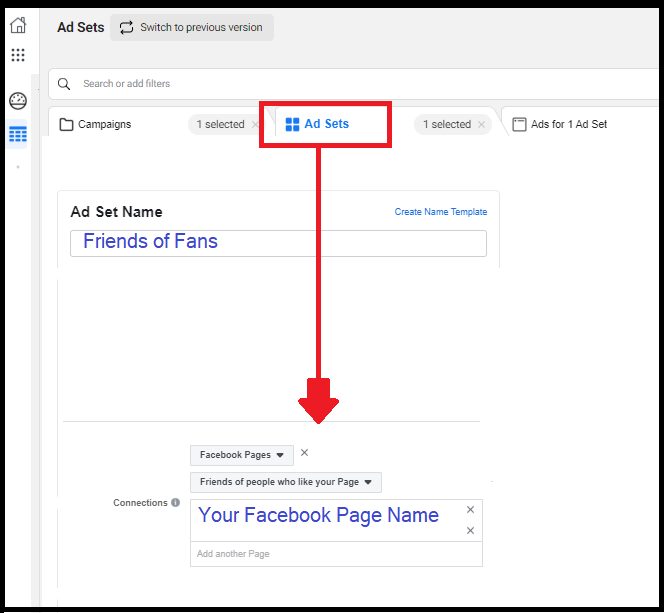664x613 pixels.
Task: Click the Connections info icon
Action: [176, 503]
